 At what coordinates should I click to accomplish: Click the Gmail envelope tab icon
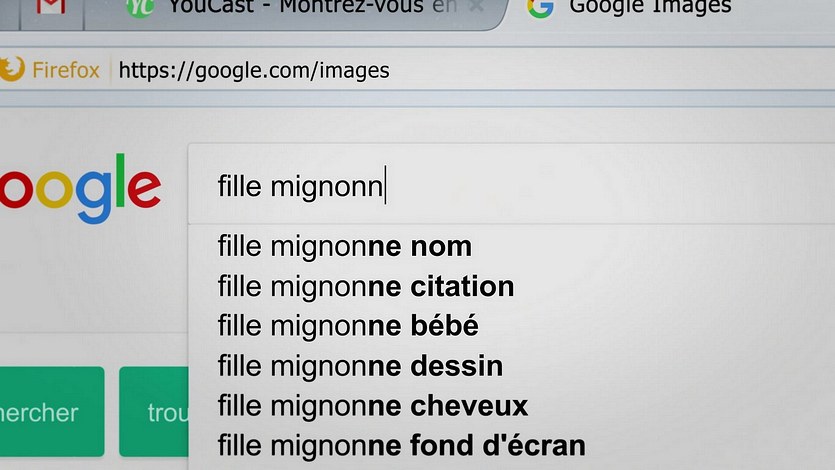[51, 6]
